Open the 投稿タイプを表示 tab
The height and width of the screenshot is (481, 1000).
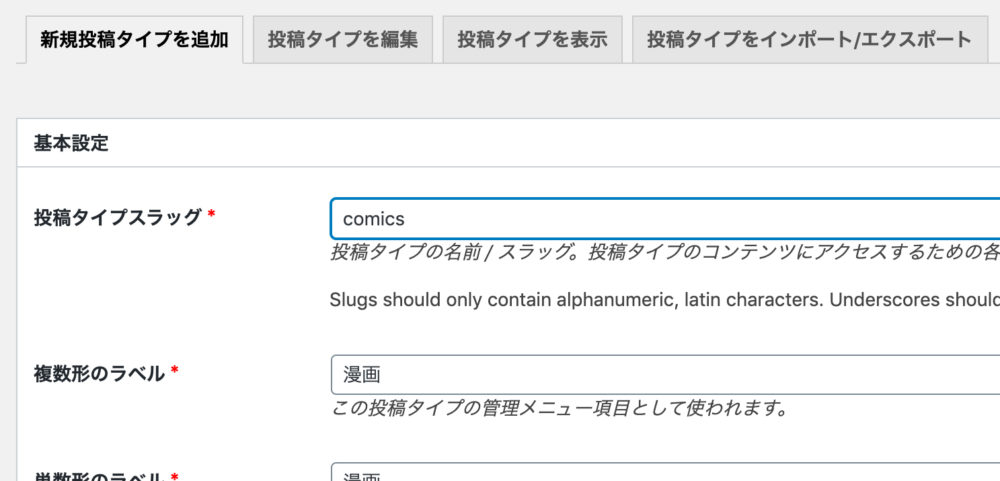tap(532, 40)
